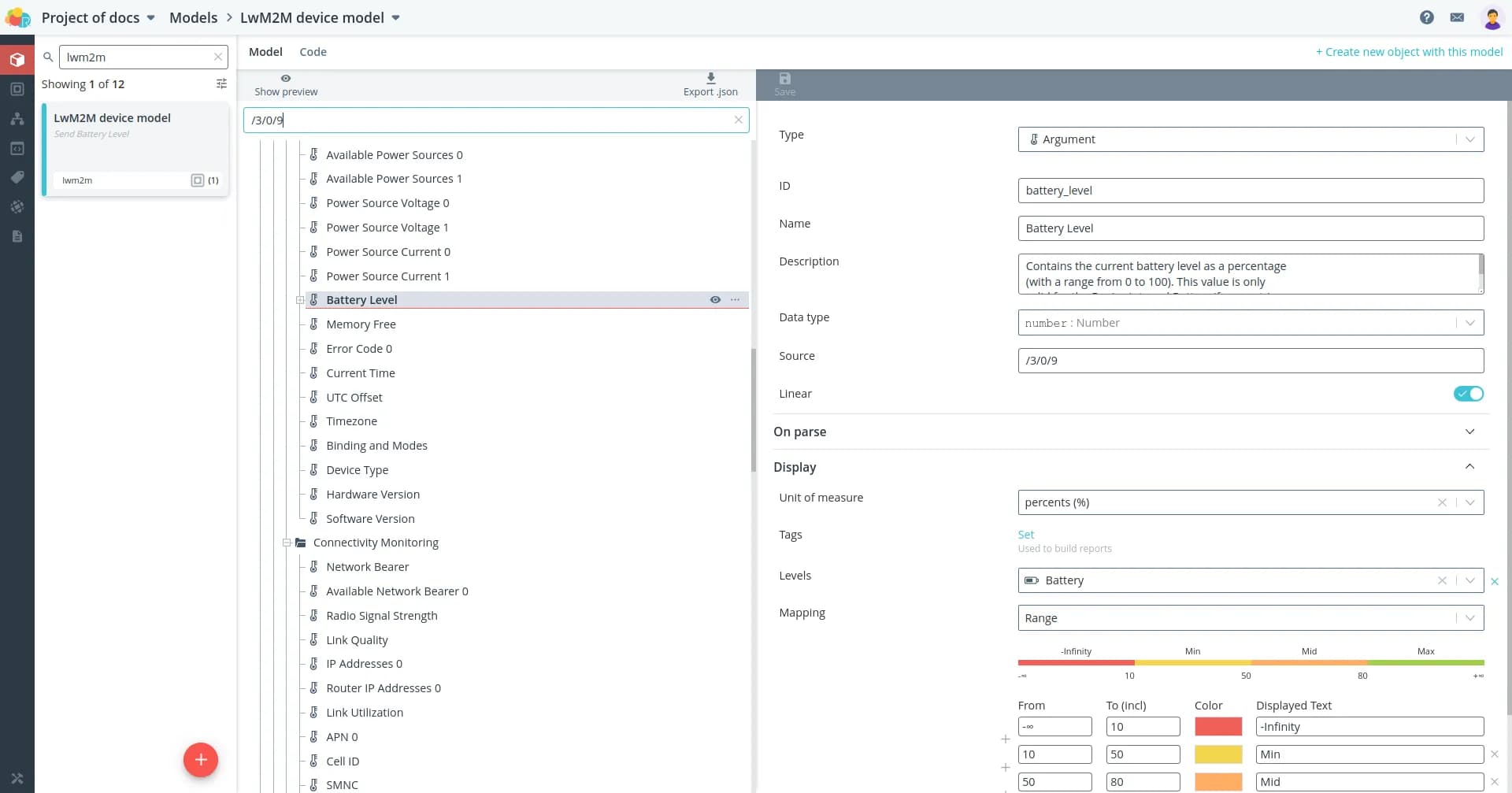The image size is (1512, 793).
Task: Click the Show preview eye toggle
Action: (286, 79)
